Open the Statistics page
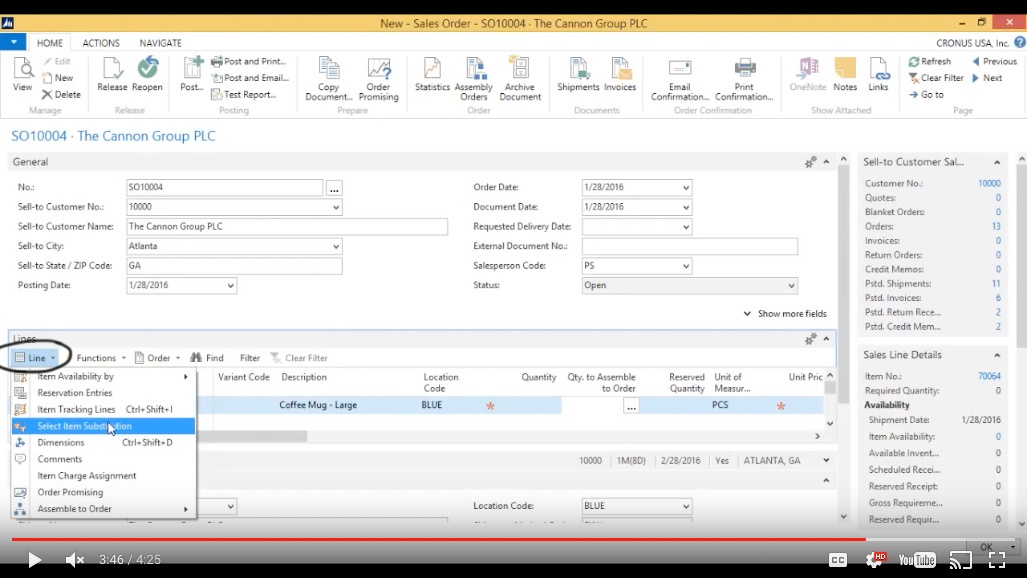Viewport: 1027px width, 578px height. (432, 74)
